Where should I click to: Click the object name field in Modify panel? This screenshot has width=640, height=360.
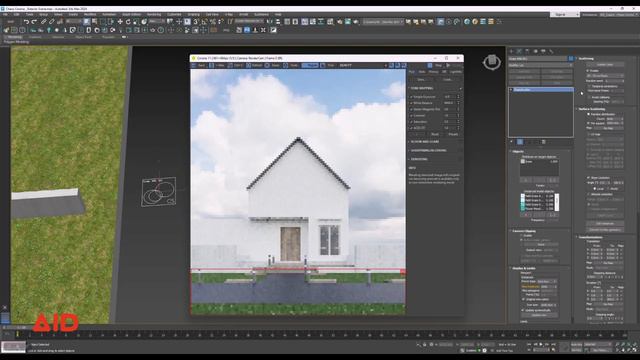pos(538,59)
